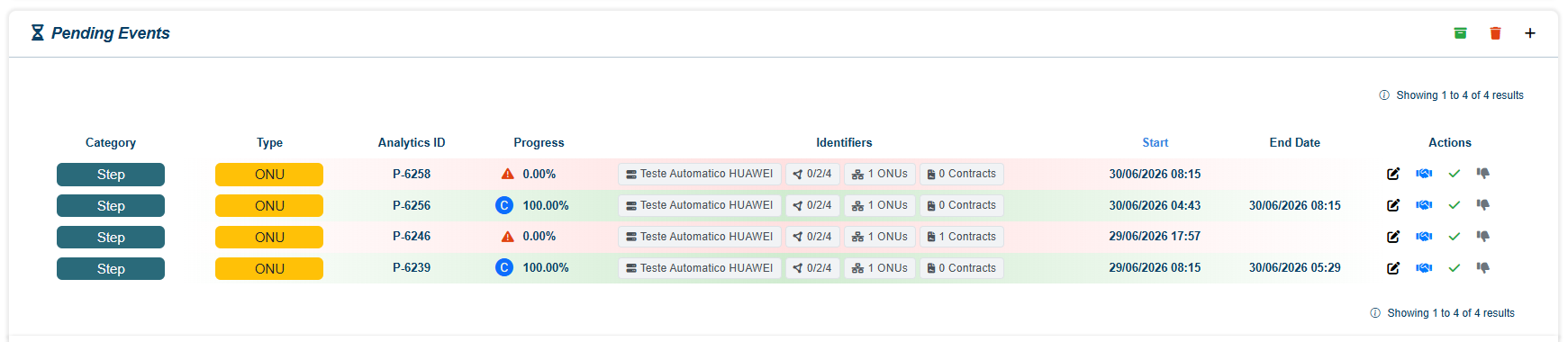Click 0 Contracts tag for P-6239
1568x342 pixels.
(962, 268)
